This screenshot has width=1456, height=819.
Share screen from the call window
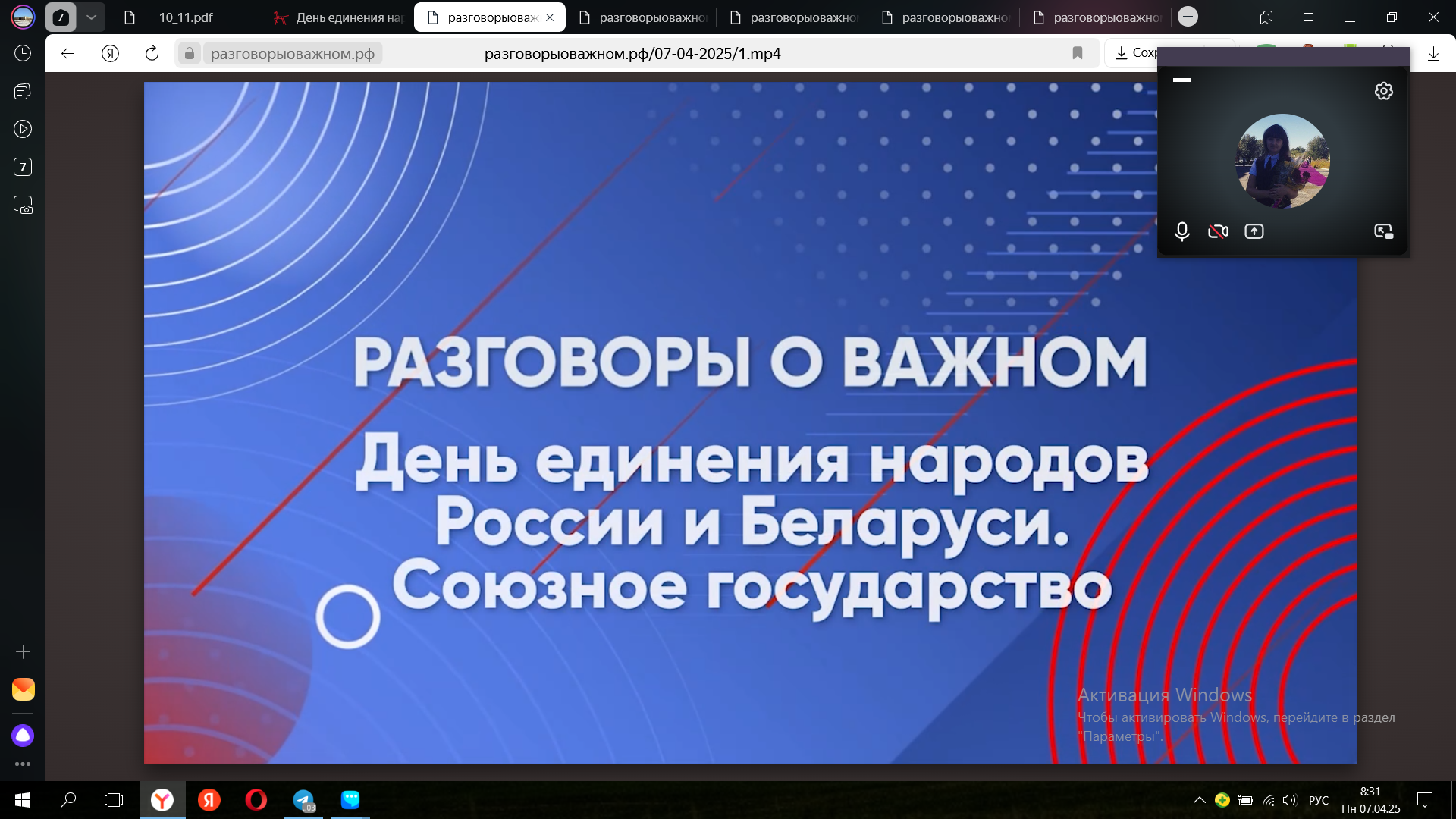pos(1254,231)
